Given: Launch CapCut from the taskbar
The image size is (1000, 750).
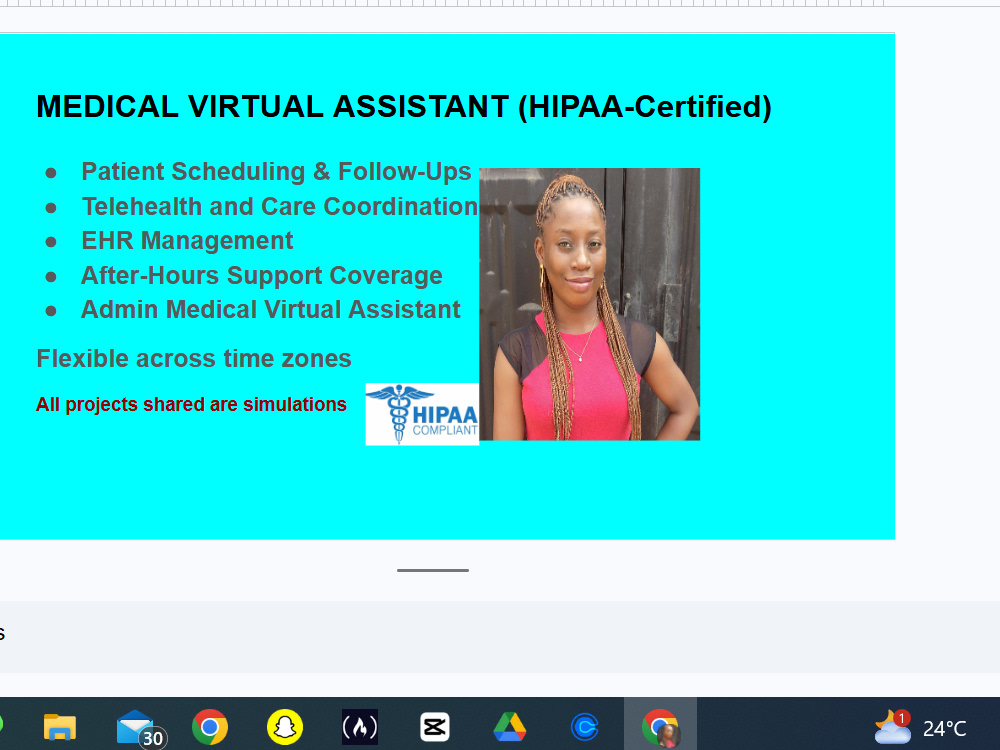Looking at the screenshot, I should click(435, 727).
